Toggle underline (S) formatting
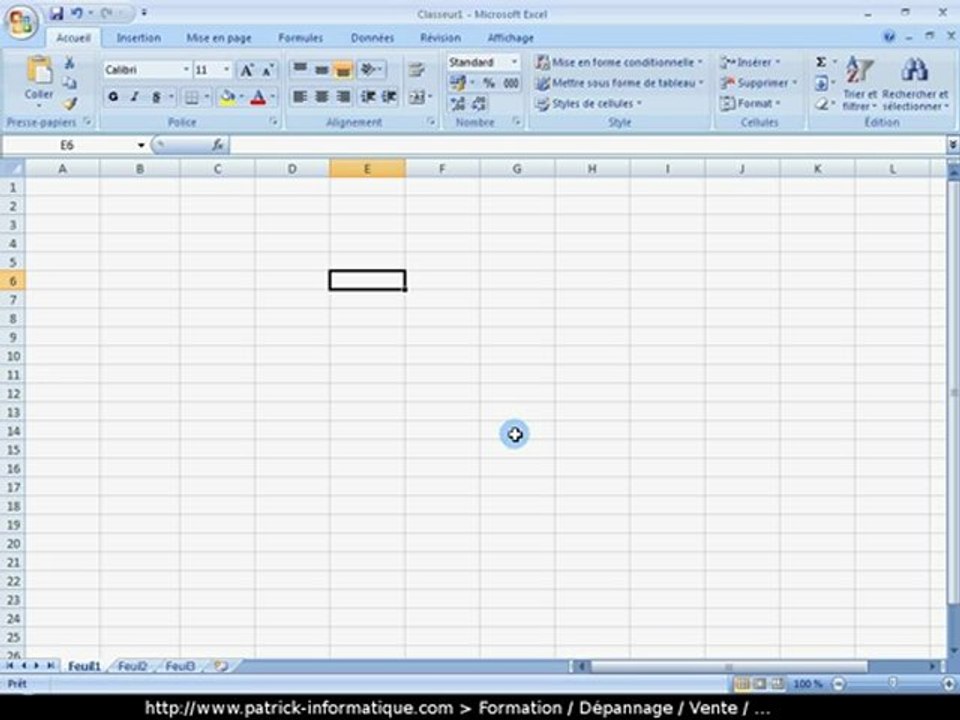This screenshot has height=720, width=960. [157, 97]
